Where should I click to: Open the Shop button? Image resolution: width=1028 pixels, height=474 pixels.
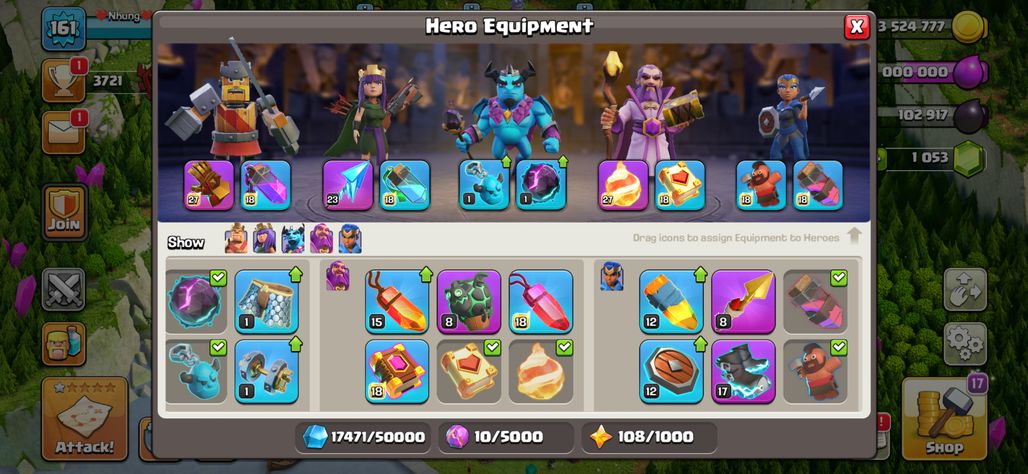tap(944, 419)
